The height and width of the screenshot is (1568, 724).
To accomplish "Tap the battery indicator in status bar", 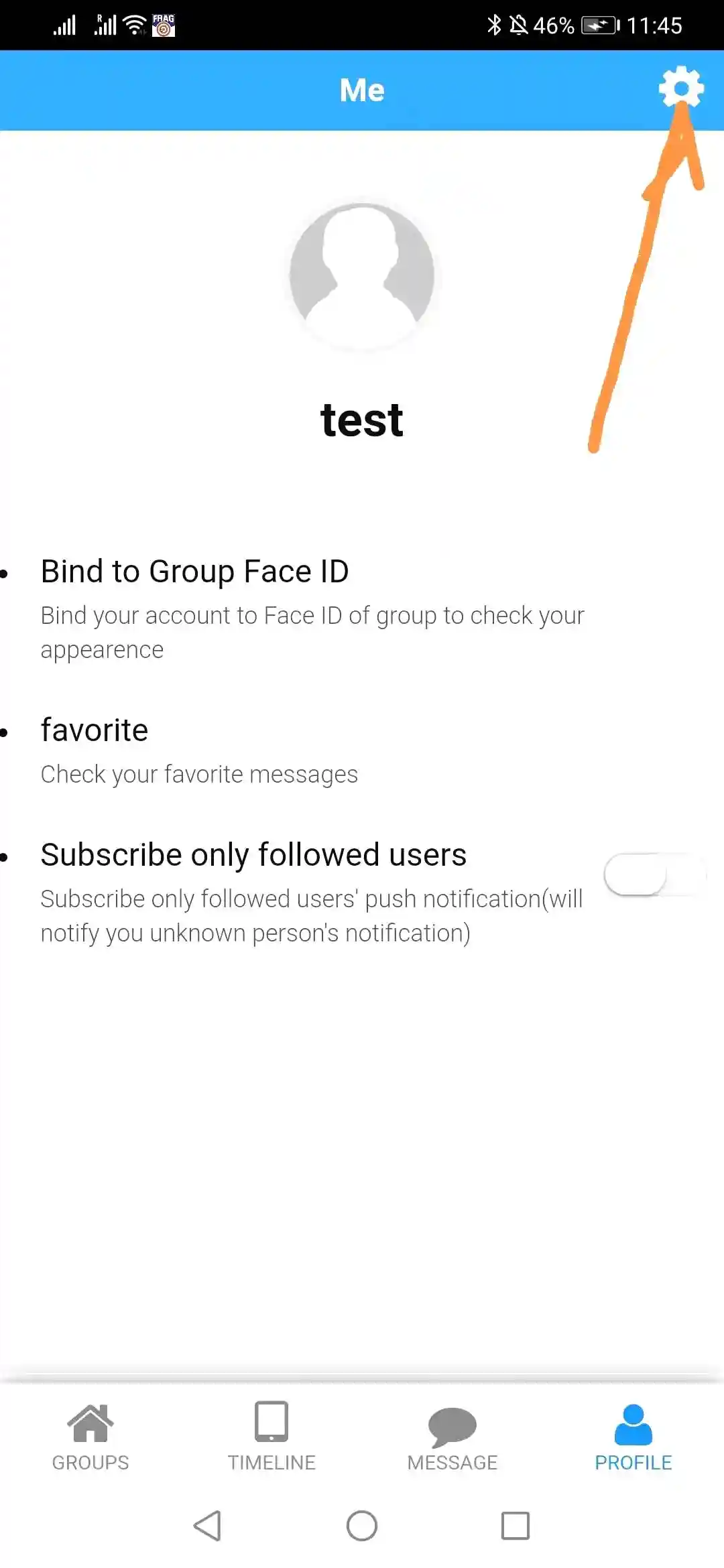I will click(600, 25).
